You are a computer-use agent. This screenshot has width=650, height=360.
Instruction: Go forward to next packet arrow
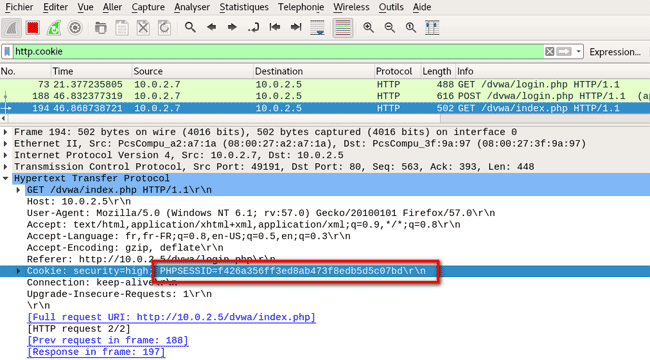(232, 27)
